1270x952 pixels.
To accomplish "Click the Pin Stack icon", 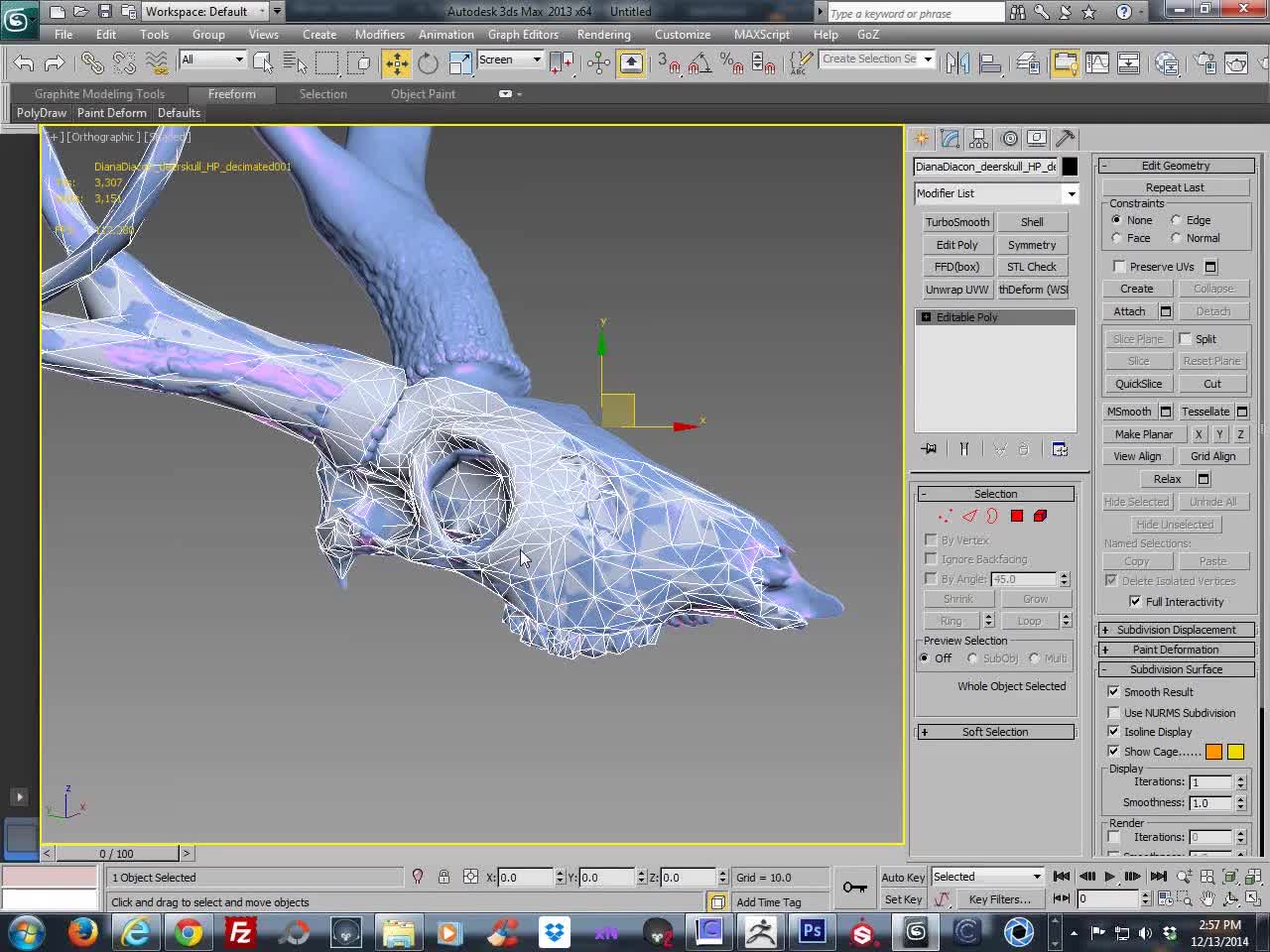I will tap(929, 449).
